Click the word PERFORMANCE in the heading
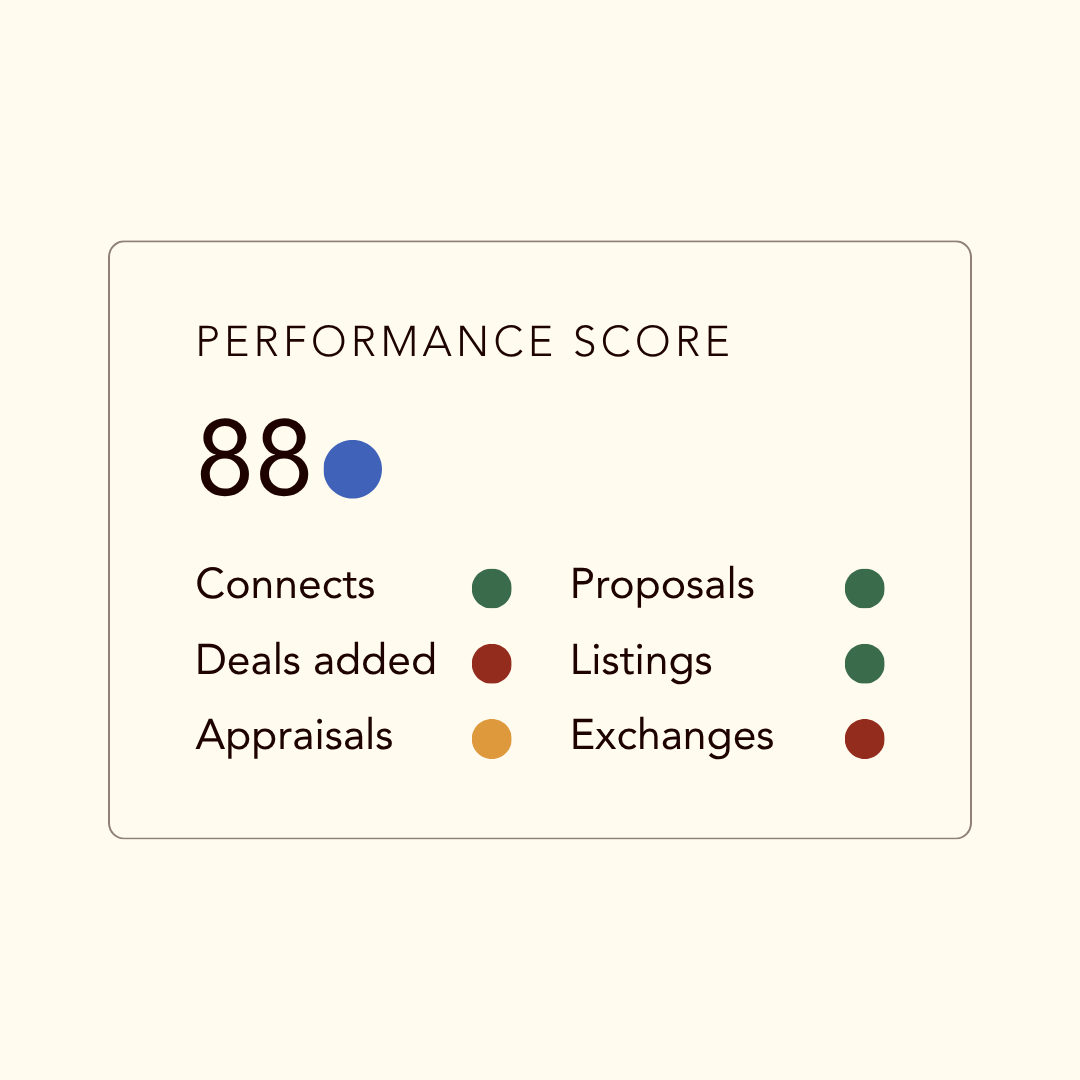This screenshot has height=1080, width=1080. pos(375,342)
